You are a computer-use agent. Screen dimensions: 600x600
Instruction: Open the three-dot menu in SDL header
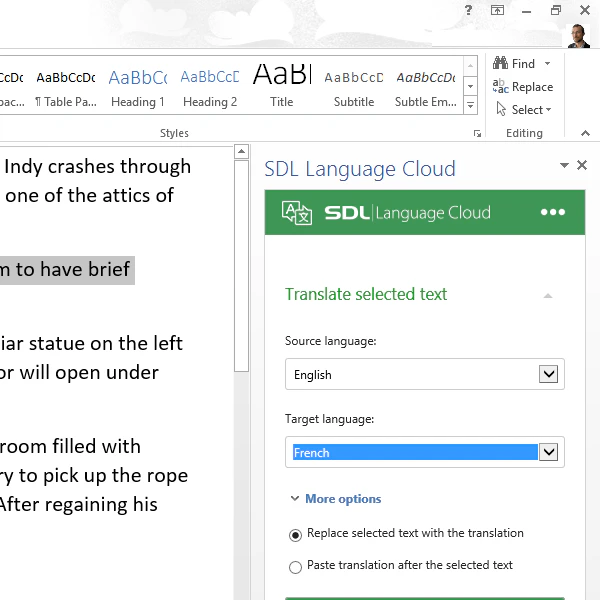(553, 212)
